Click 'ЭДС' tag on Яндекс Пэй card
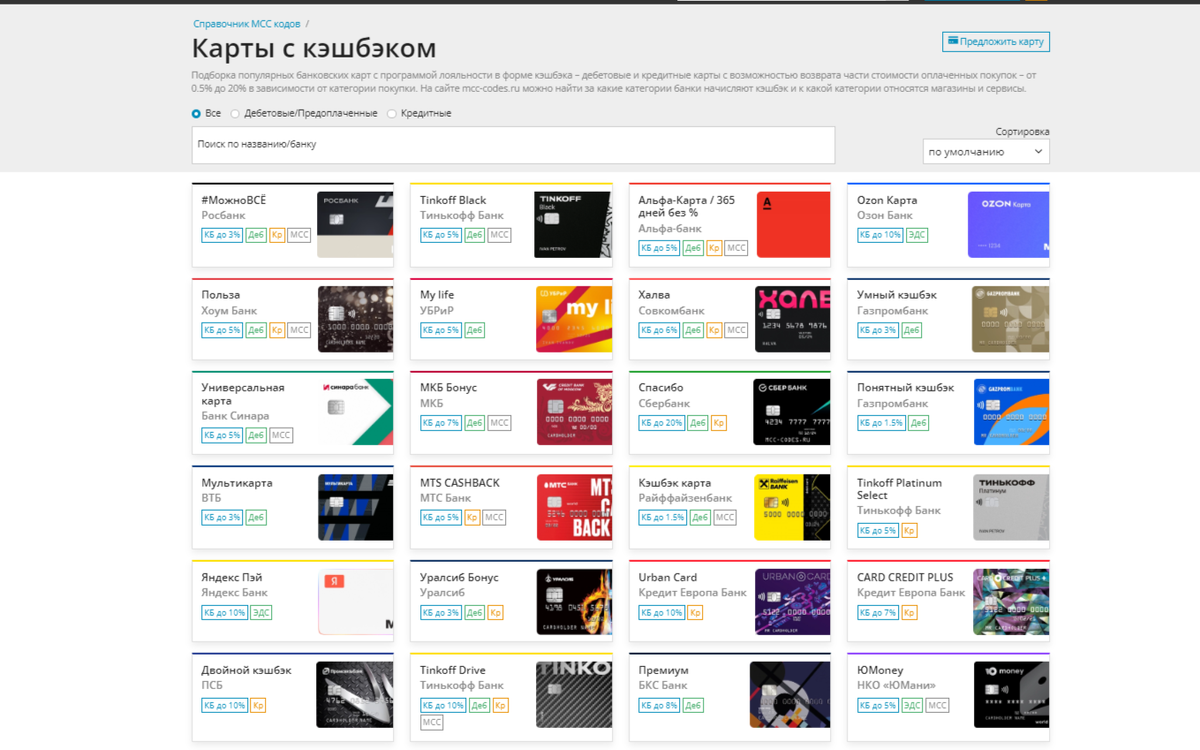The height and width of the screenshot is (750, 1200). [261, 613]
